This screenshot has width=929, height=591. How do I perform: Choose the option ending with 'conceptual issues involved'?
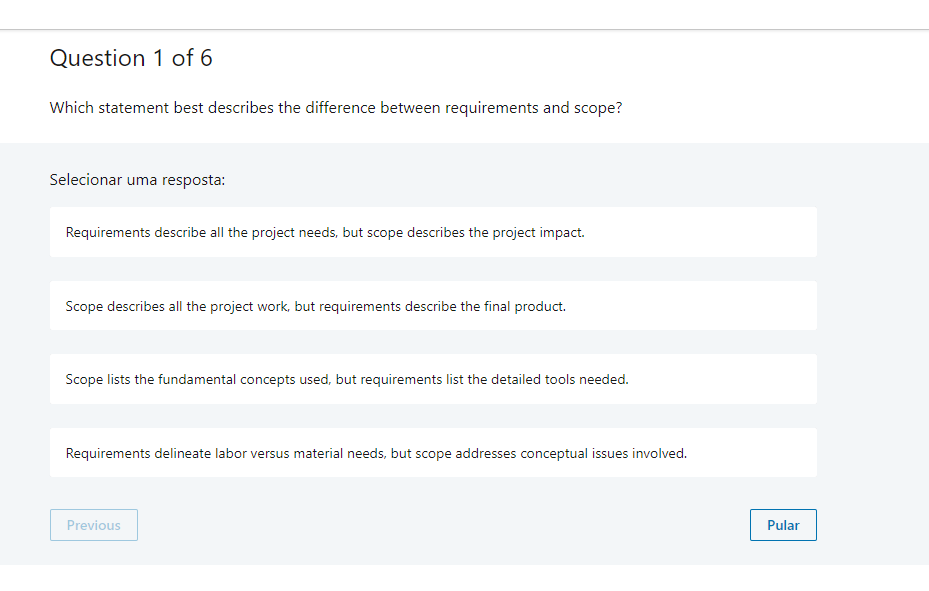coord(433,452)
